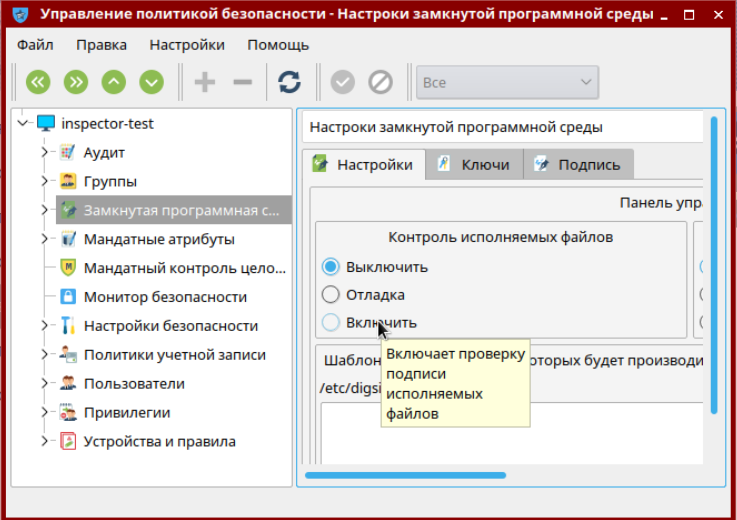The image size is (737, 520).
Task: Click the empty template list field
Action: click(x=512, y=433)
